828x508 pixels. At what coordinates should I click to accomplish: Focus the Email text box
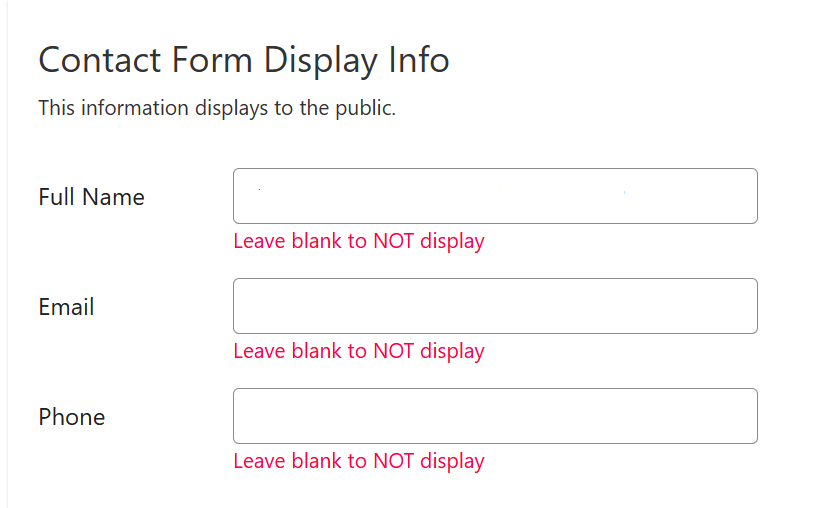495,306
